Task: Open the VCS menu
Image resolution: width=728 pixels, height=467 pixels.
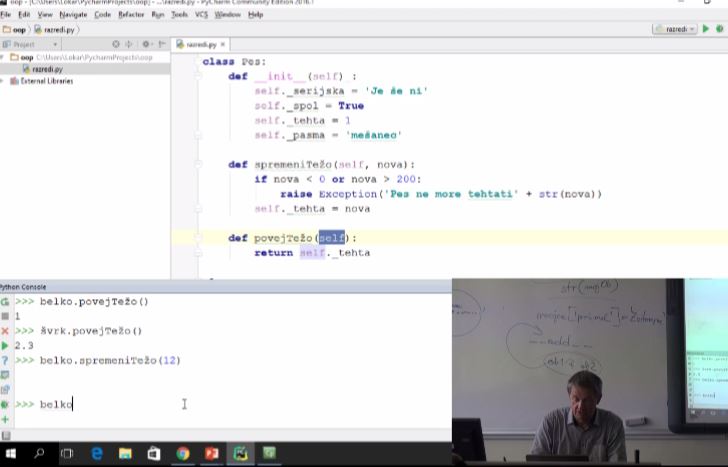Action: tap(201, 15)
